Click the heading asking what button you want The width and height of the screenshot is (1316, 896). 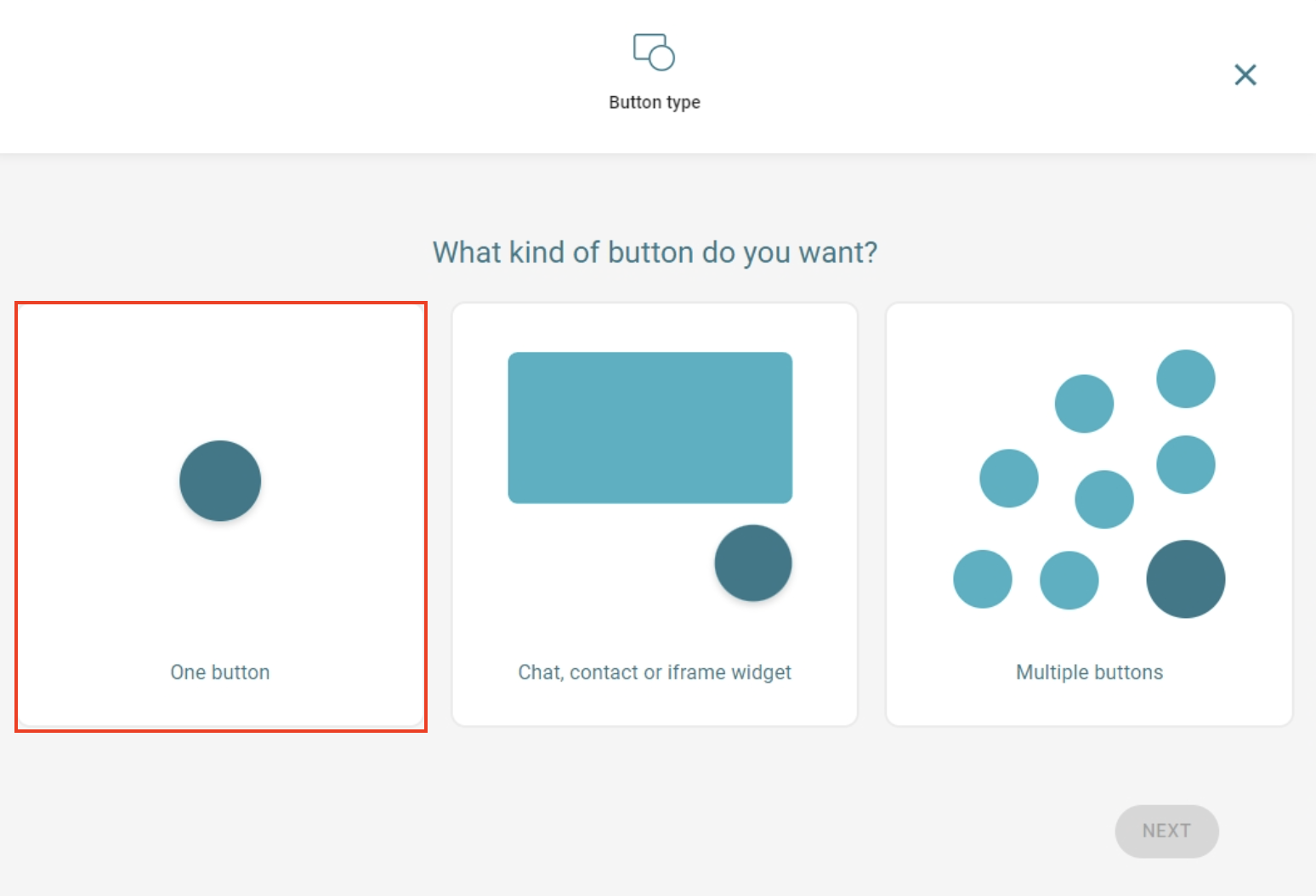(655, 252)
